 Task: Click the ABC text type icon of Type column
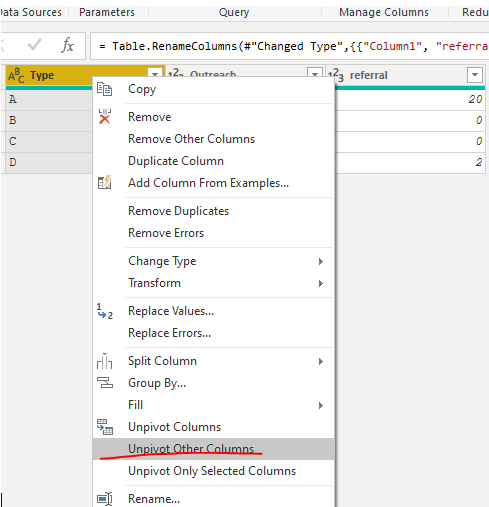click(16, 75)
